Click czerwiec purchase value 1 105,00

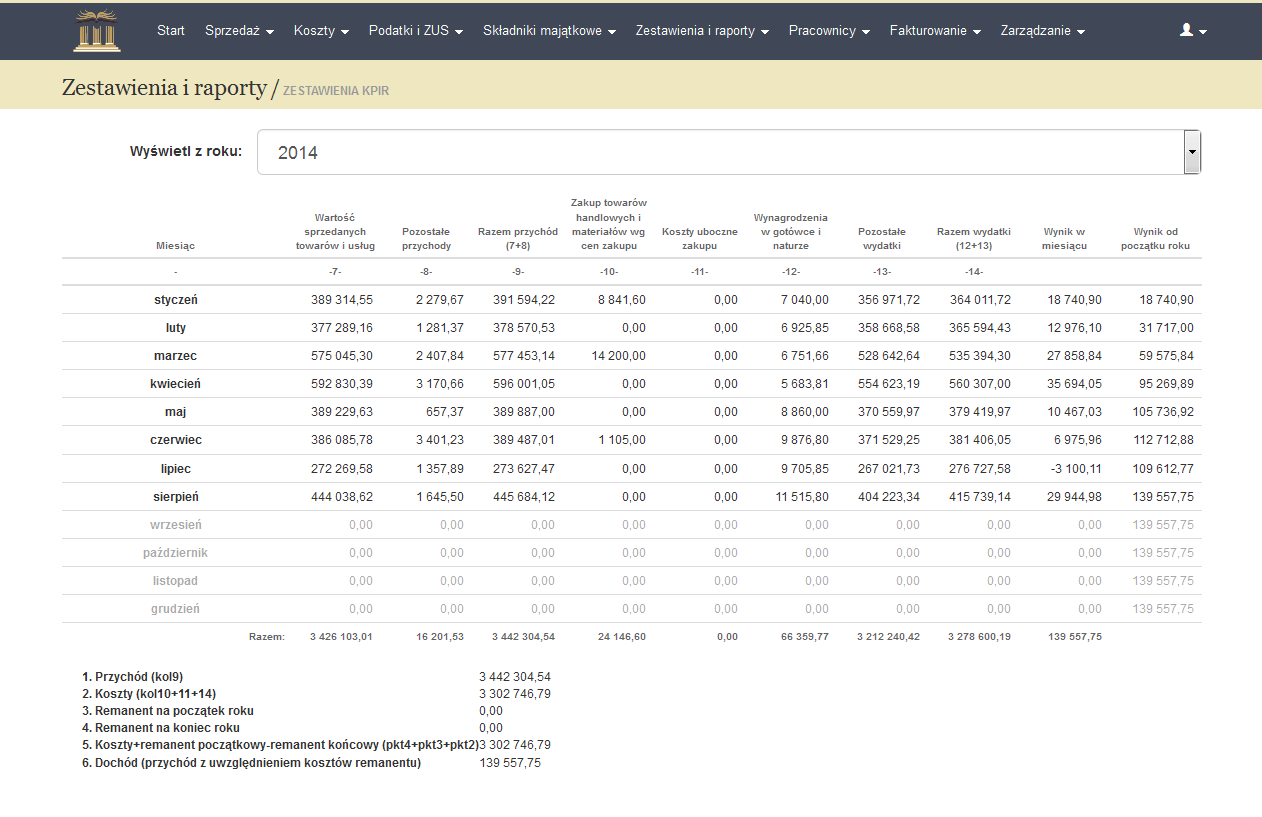pos(622,440)
